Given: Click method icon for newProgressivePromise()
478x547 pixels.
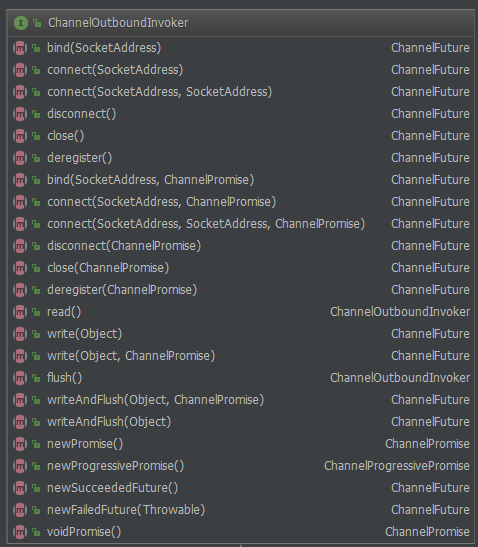Looking at the screenshot, I should pyautogui.click(x=20, y=466).
